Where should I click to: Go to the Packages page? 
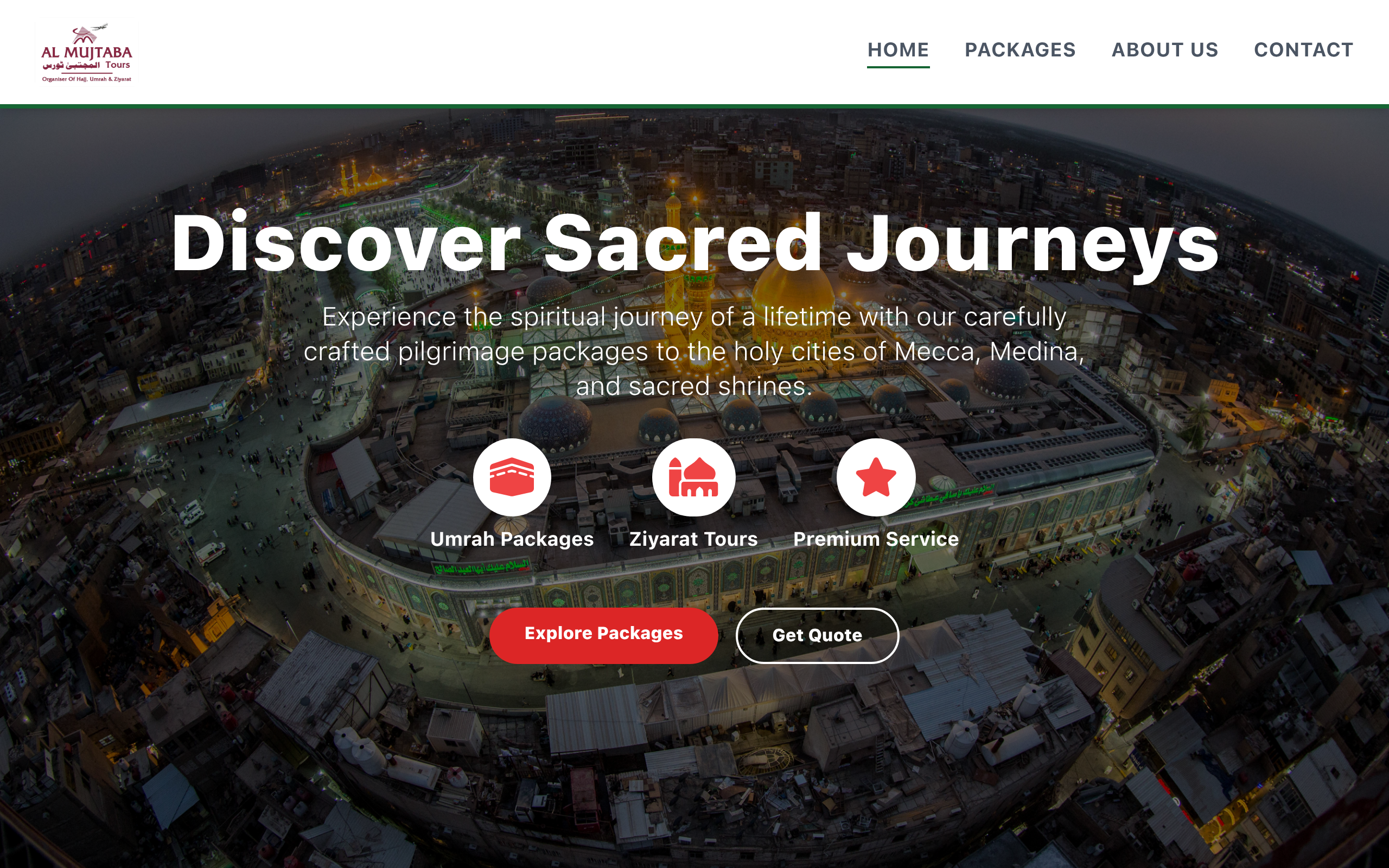[1020, 50]
